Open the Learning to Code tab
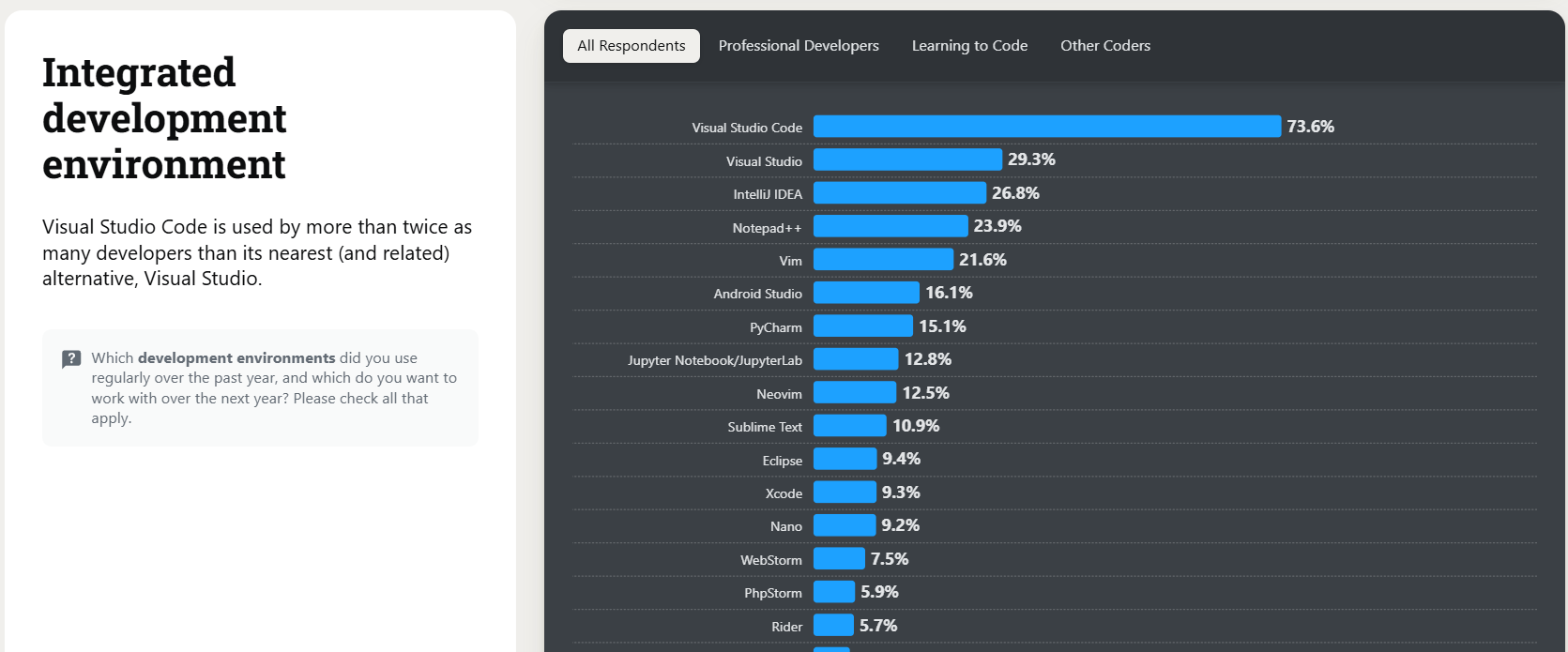Viewport: 1568px width, 652px height. point(969,46)
